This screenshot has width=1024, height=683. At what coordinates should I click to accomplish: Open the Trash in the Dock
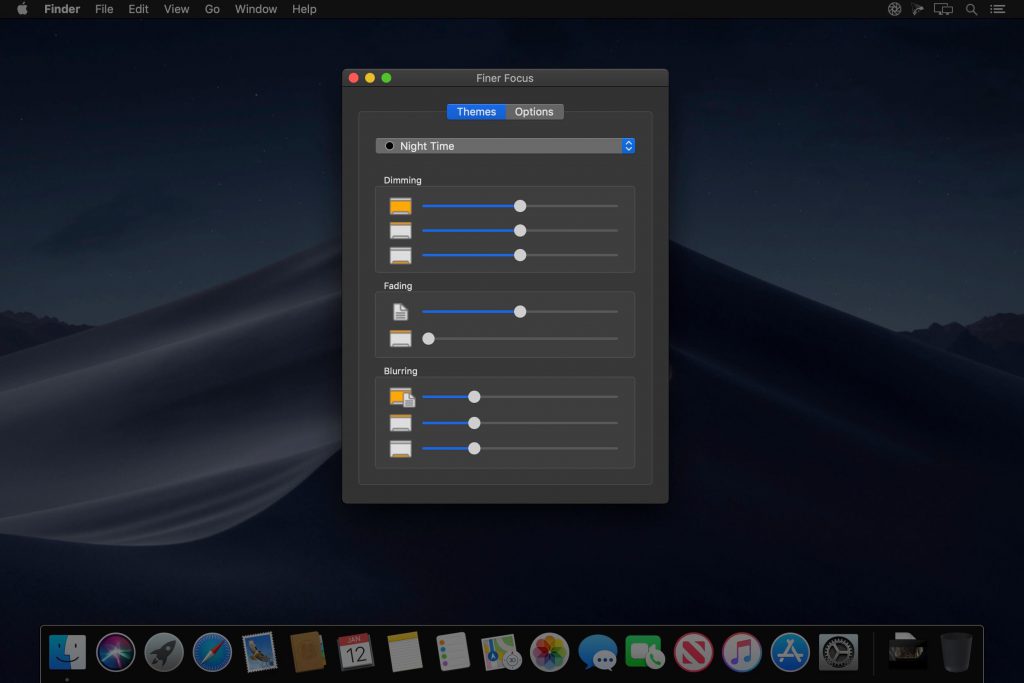click(x=956, y=652)
